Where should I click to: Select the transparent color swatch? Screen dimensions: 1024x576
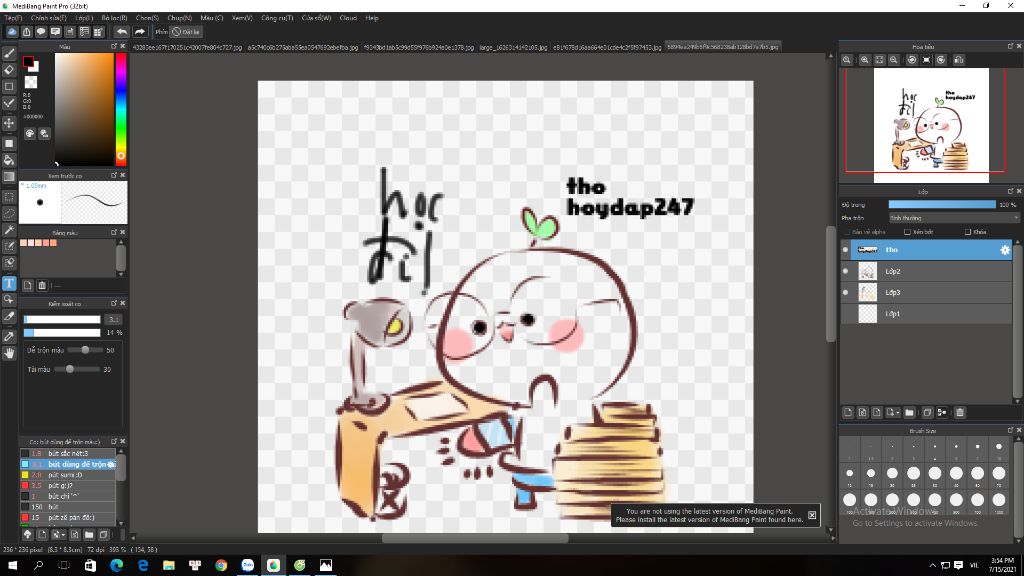pos(31,82)
